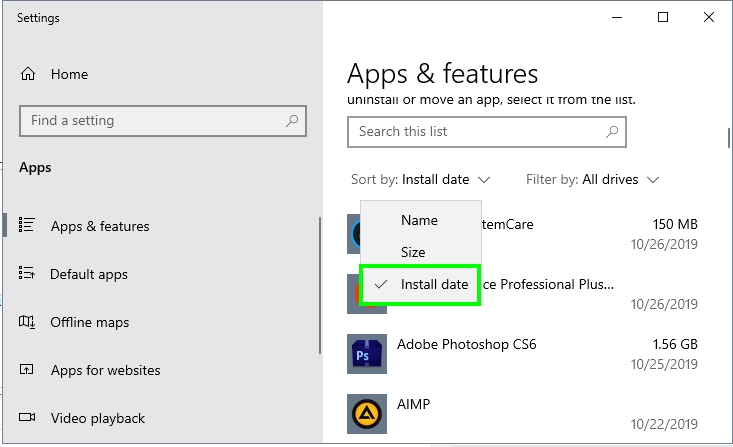
Task: Click the Home icon in sidebar
Action: pyautogui.click(x=28, y=74)
